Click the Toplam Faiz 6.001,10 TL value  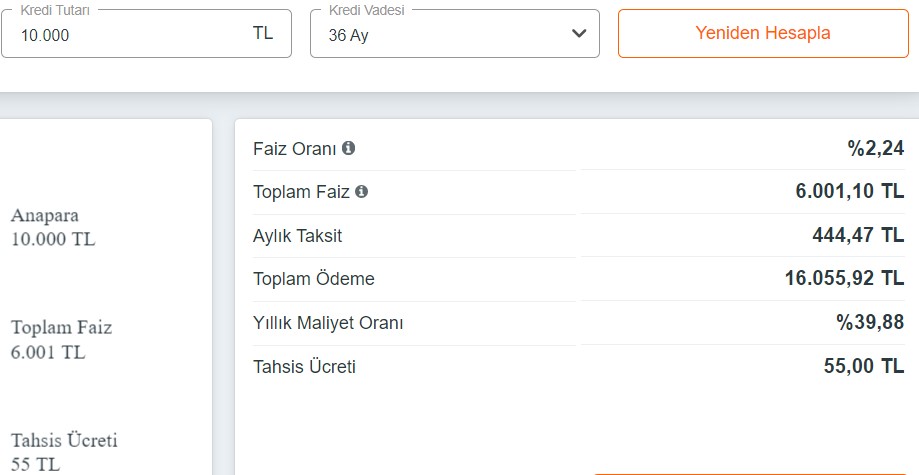[849, 191]
